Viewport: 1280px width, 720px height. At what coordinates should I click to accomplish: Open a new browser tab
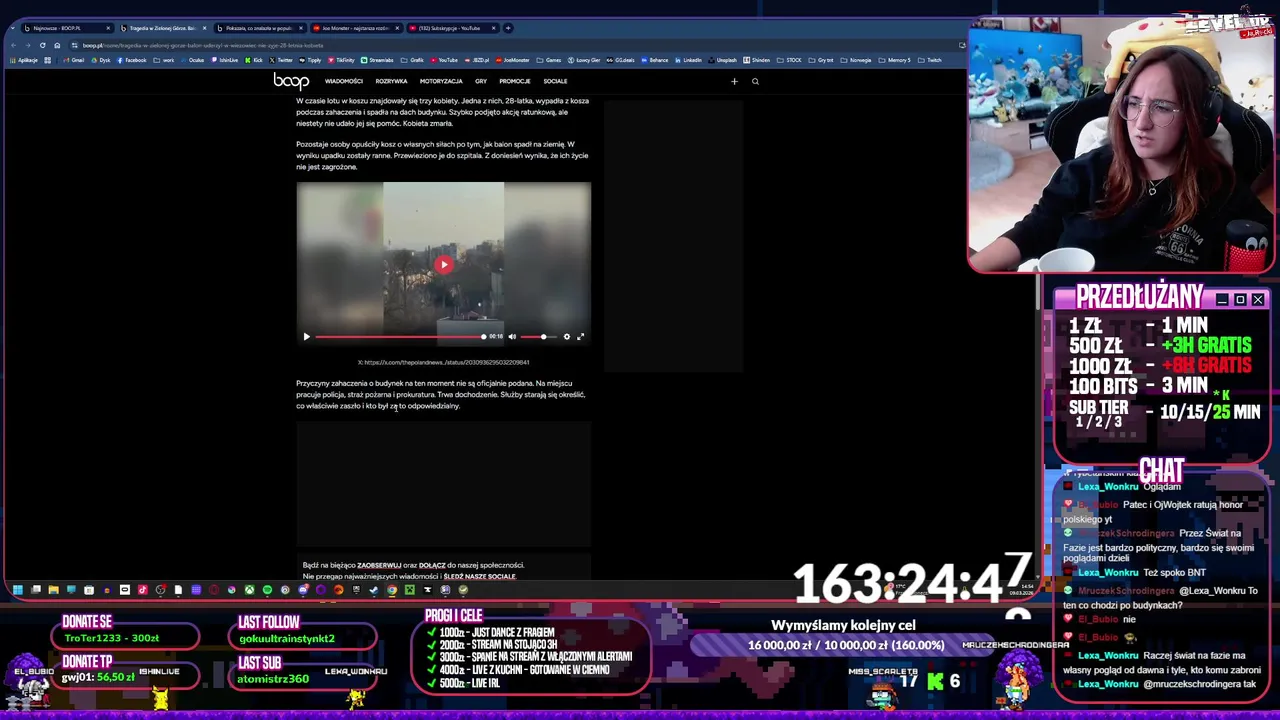[508, 28]
